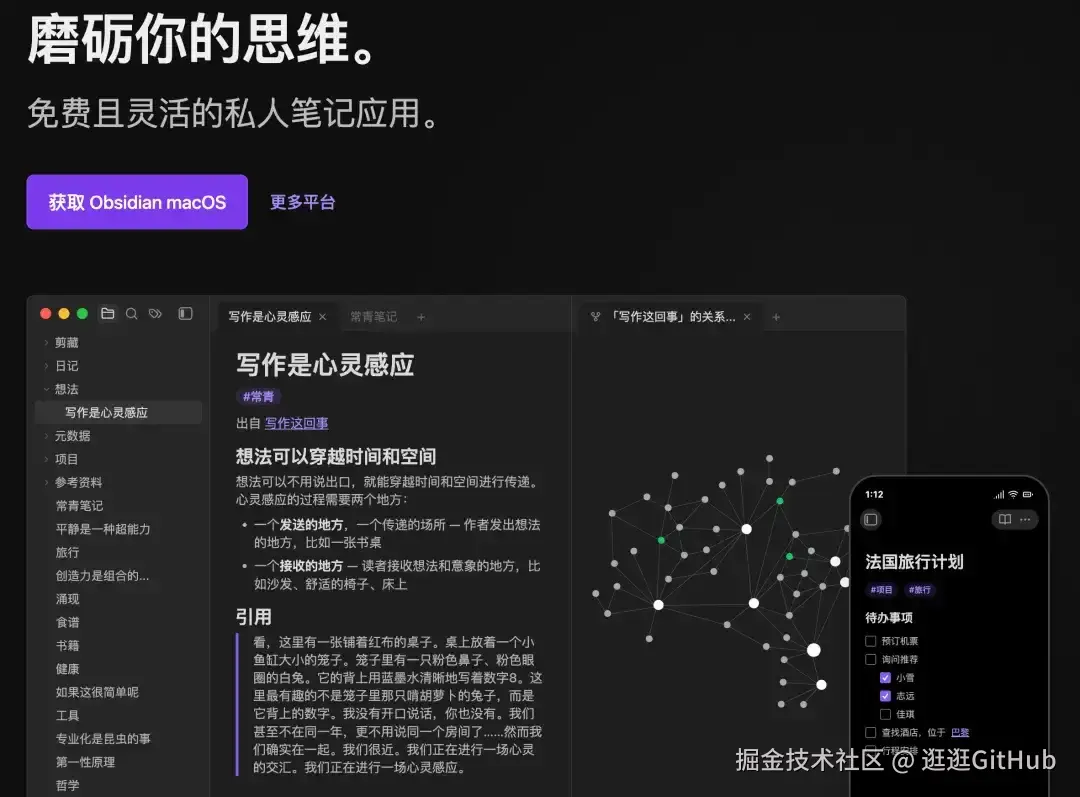Screen dimensions: 1080x797
Task: Switch to the 写作是心灵感应 tab
Action: click(270, 317)
